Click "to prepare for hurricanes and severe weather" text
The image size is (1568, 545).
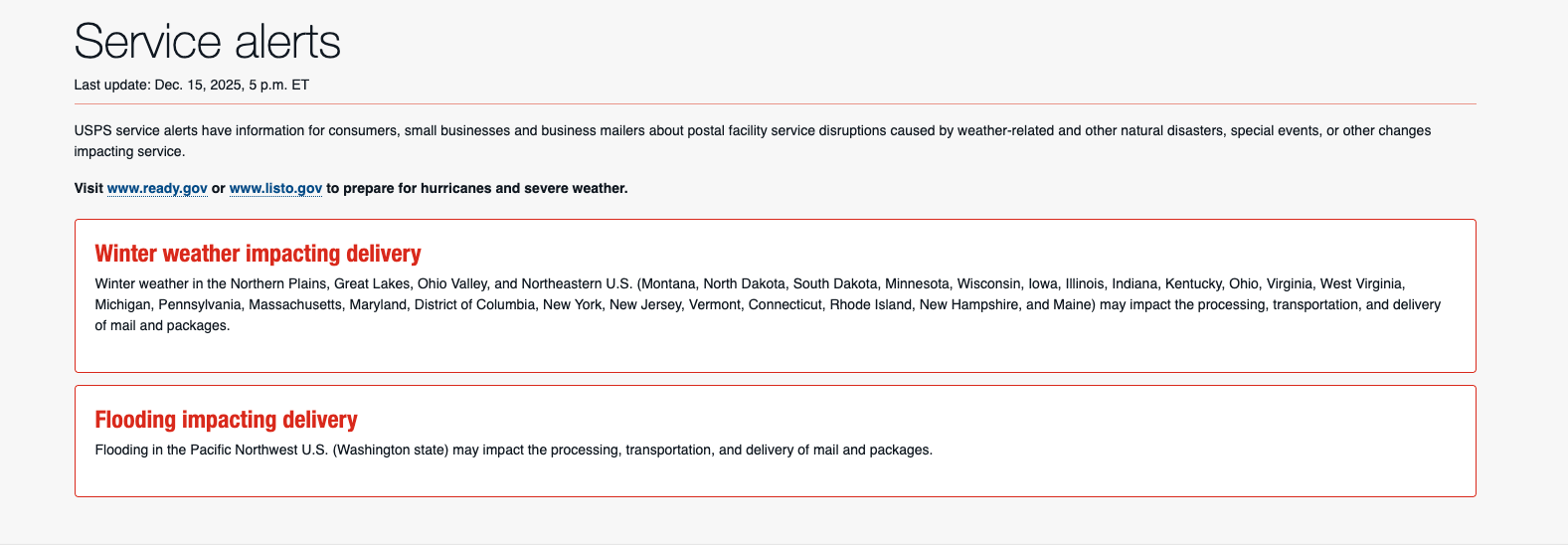click(477, 188)
